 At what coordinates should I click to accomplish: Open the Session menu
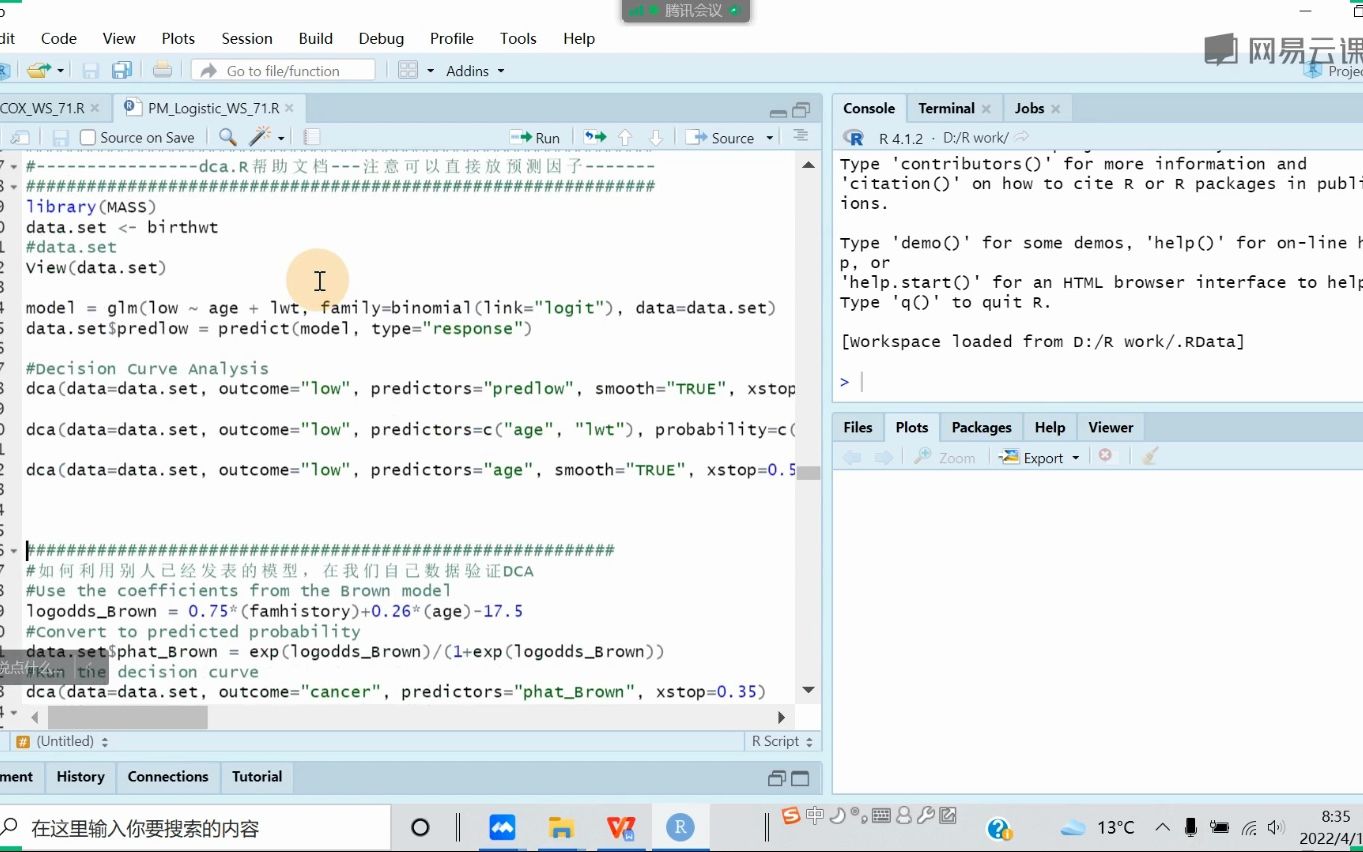(247, 38)
